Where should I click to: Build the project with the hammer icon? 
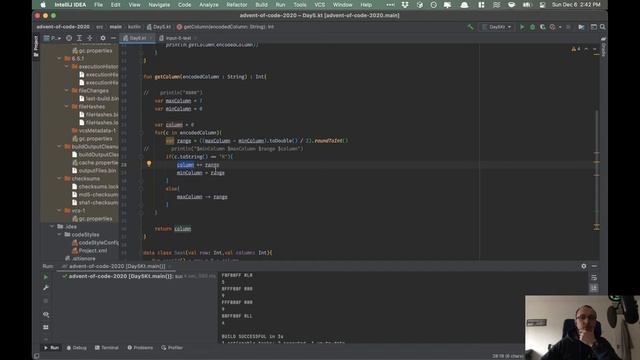[x=470, y=27]
